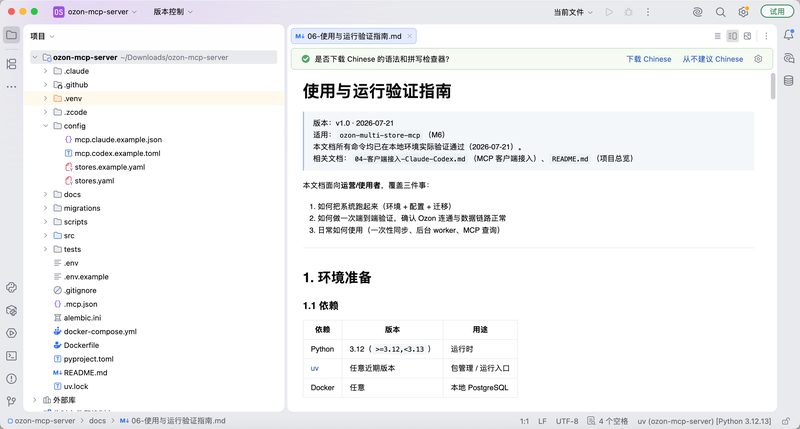Open the AI spiral assistant icon

697,12
